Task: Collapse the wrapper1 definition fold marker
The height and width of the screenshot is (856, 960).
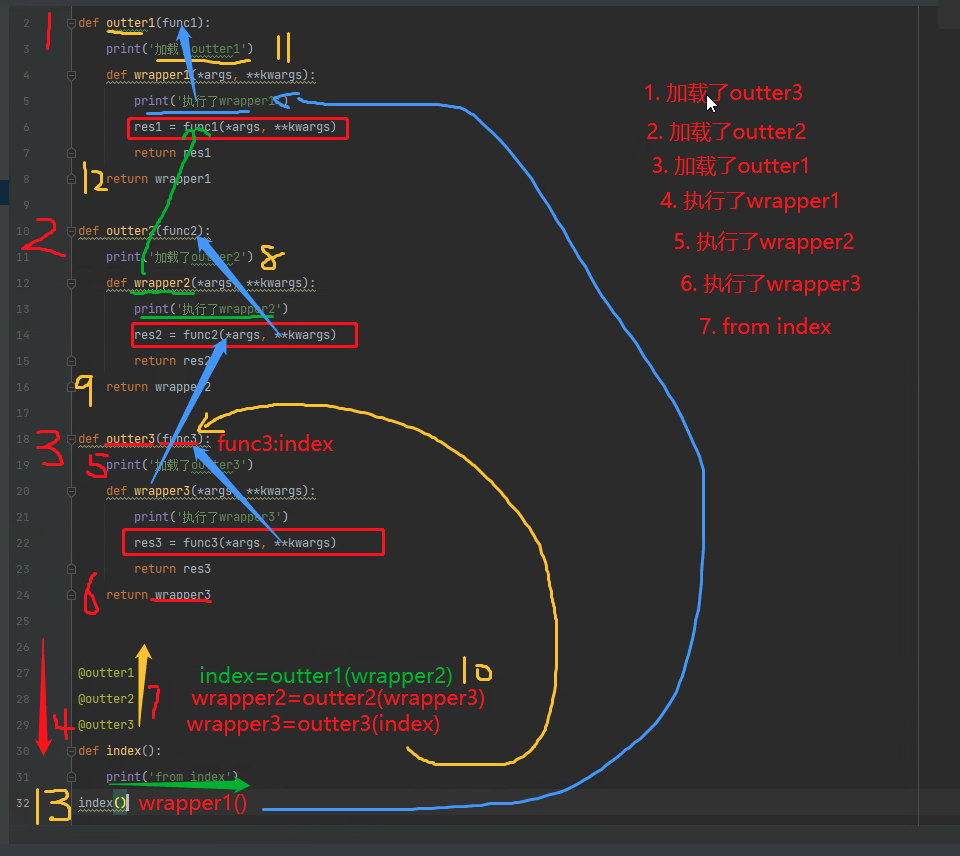Action: tap(71, 75)
